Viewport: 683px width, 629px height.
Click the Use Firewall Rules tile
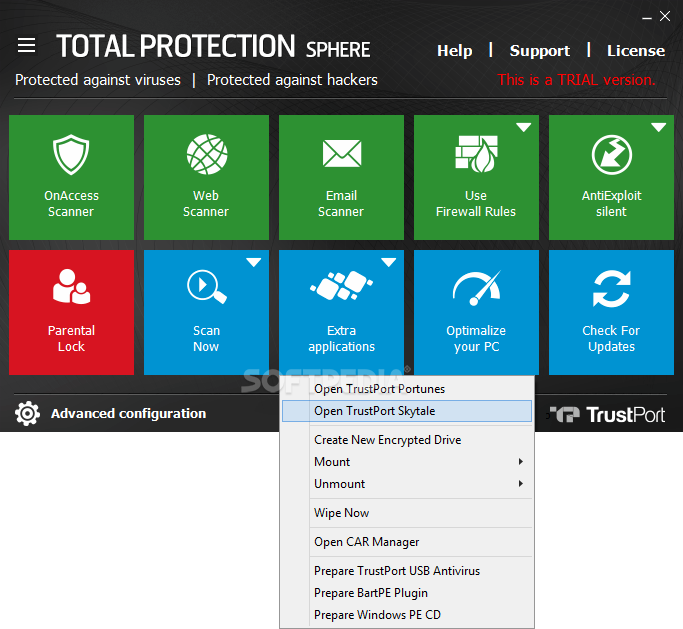[476, 177]
